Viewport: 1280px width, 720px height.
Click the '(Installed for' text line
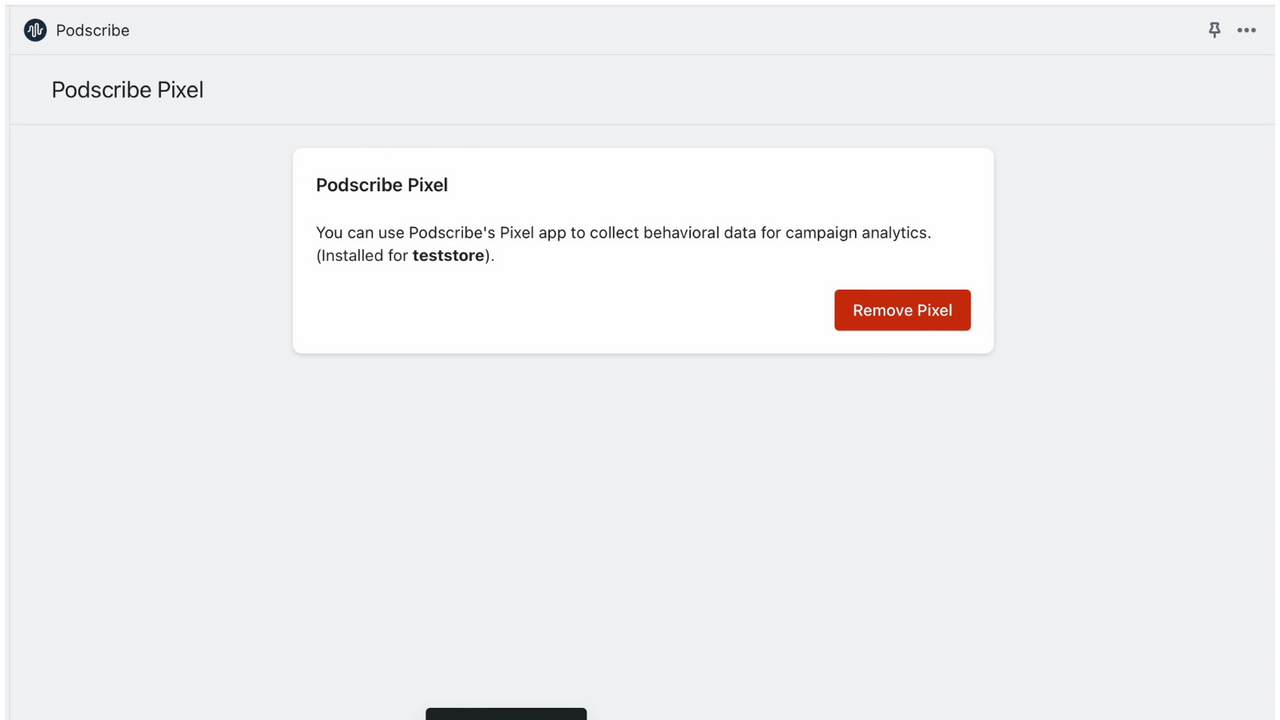pyautogui.click(x=362, y=255)
